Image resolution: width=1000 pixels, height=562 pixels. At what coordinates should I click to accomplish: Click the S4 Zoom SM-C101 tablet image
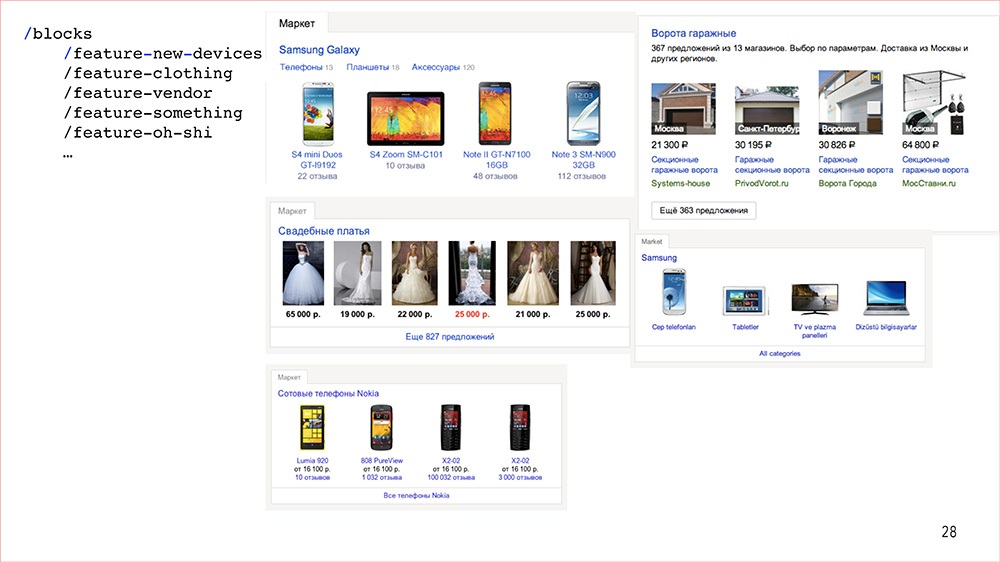coord(406,119)
